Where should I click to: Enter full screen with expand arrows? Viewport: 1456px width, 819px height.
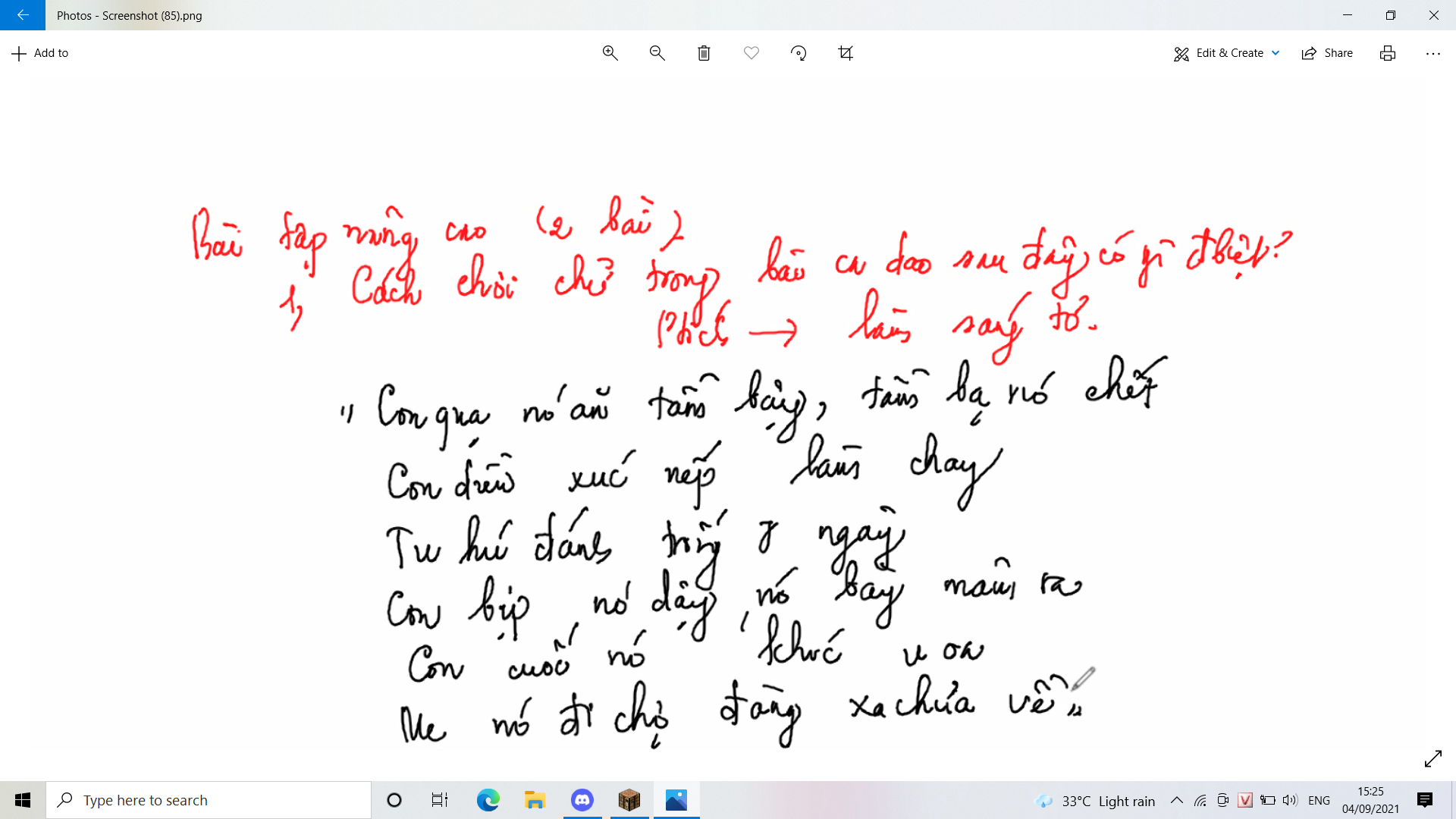click(x=1432, y=758)
